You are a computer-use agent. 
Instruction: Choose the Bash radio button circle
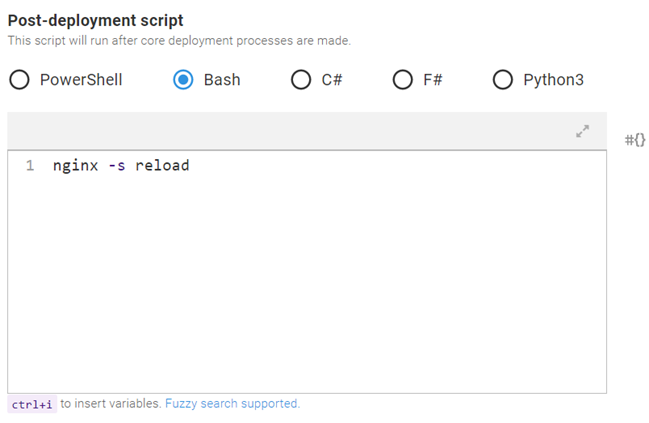point(183,80)
